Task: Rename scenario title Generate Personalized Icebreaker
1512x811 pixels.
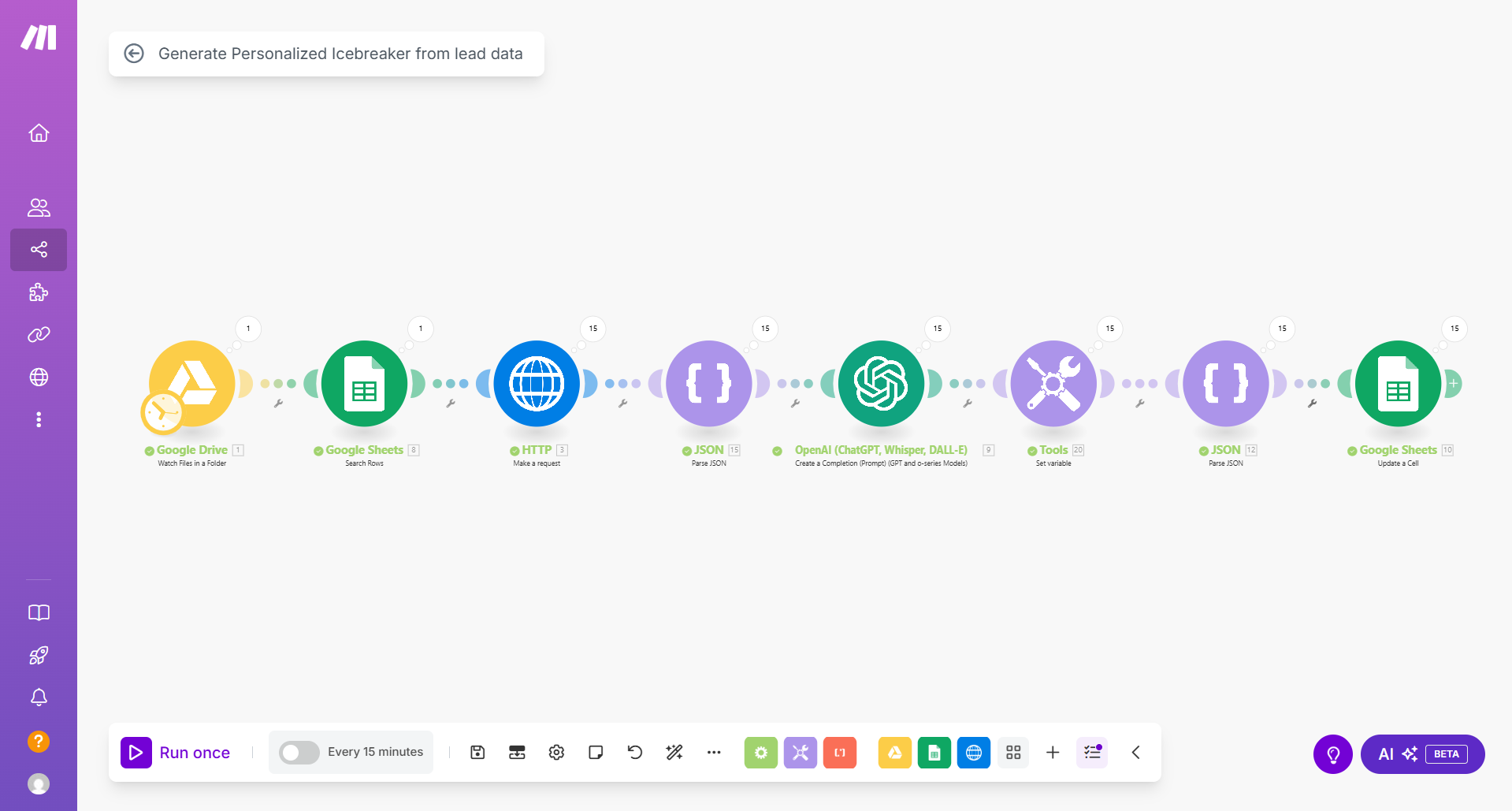Action: (340, 54)
